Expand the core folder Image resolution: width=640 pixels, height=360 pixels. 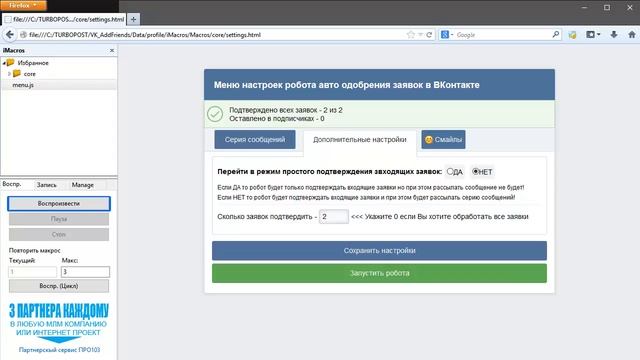[9, 74]
